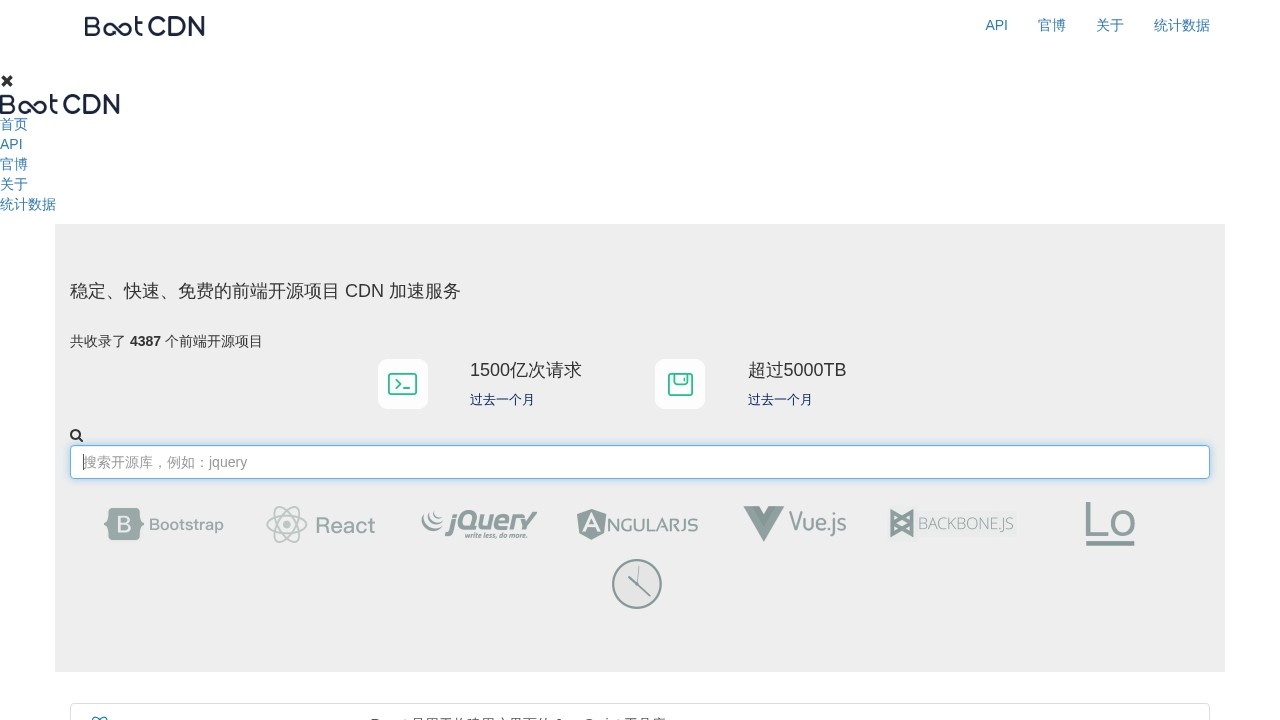
Task: Open the API page from top navigation
Action: [x=996, y=25]
